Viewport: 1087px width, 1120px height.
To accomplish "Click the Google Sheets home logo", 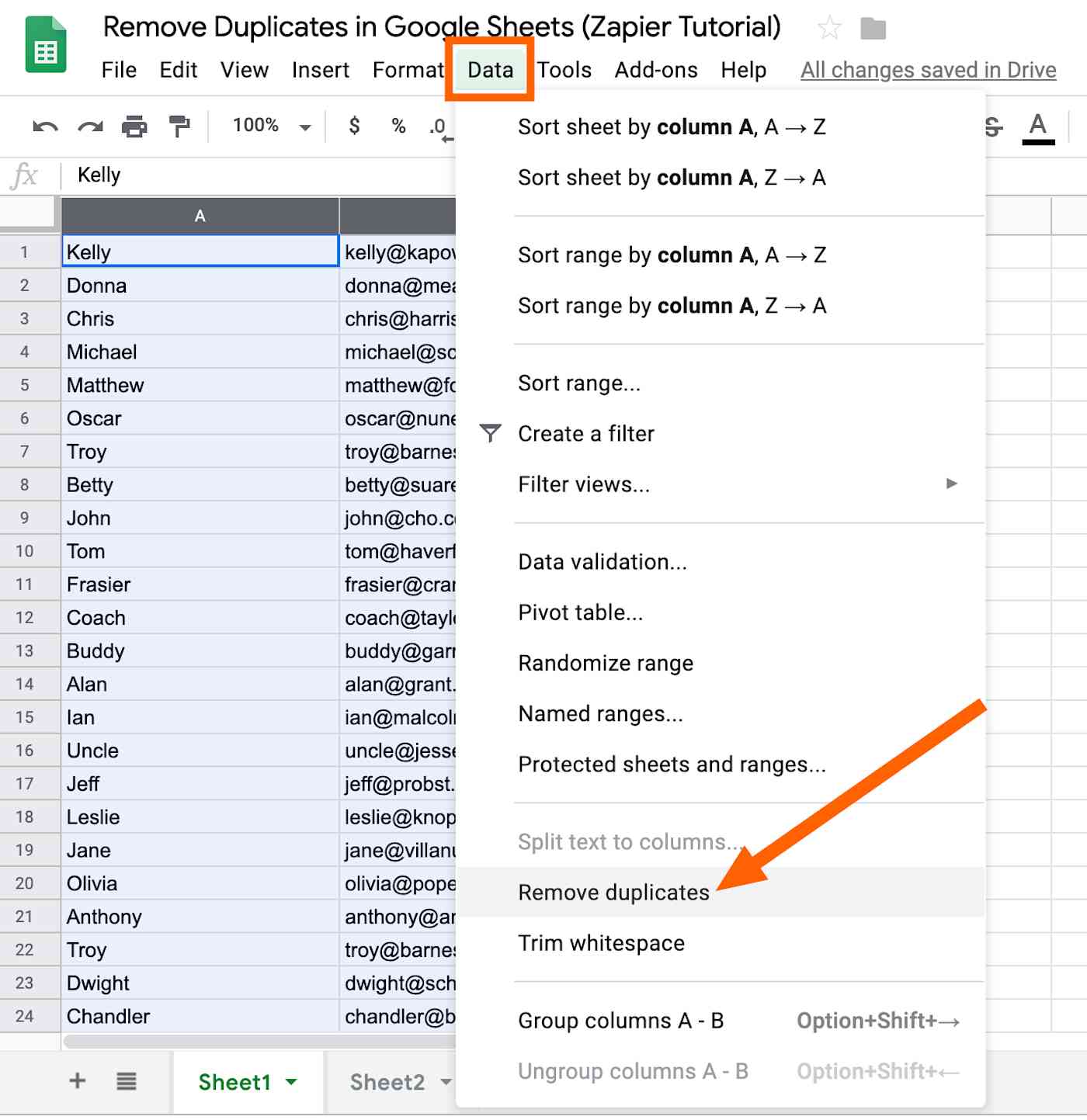I will (x=46, y=45).
